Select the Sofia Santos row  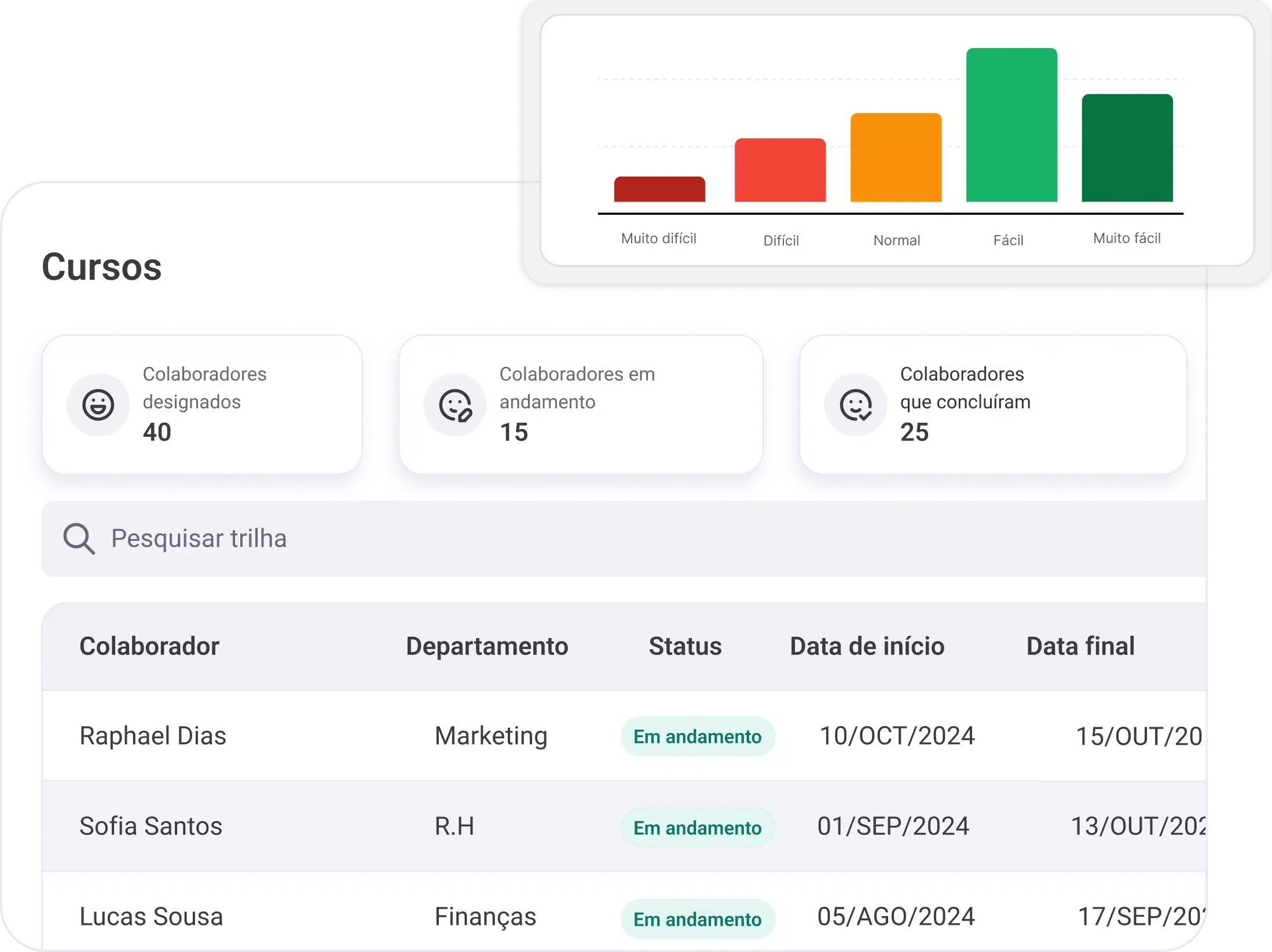click(151, 826)
